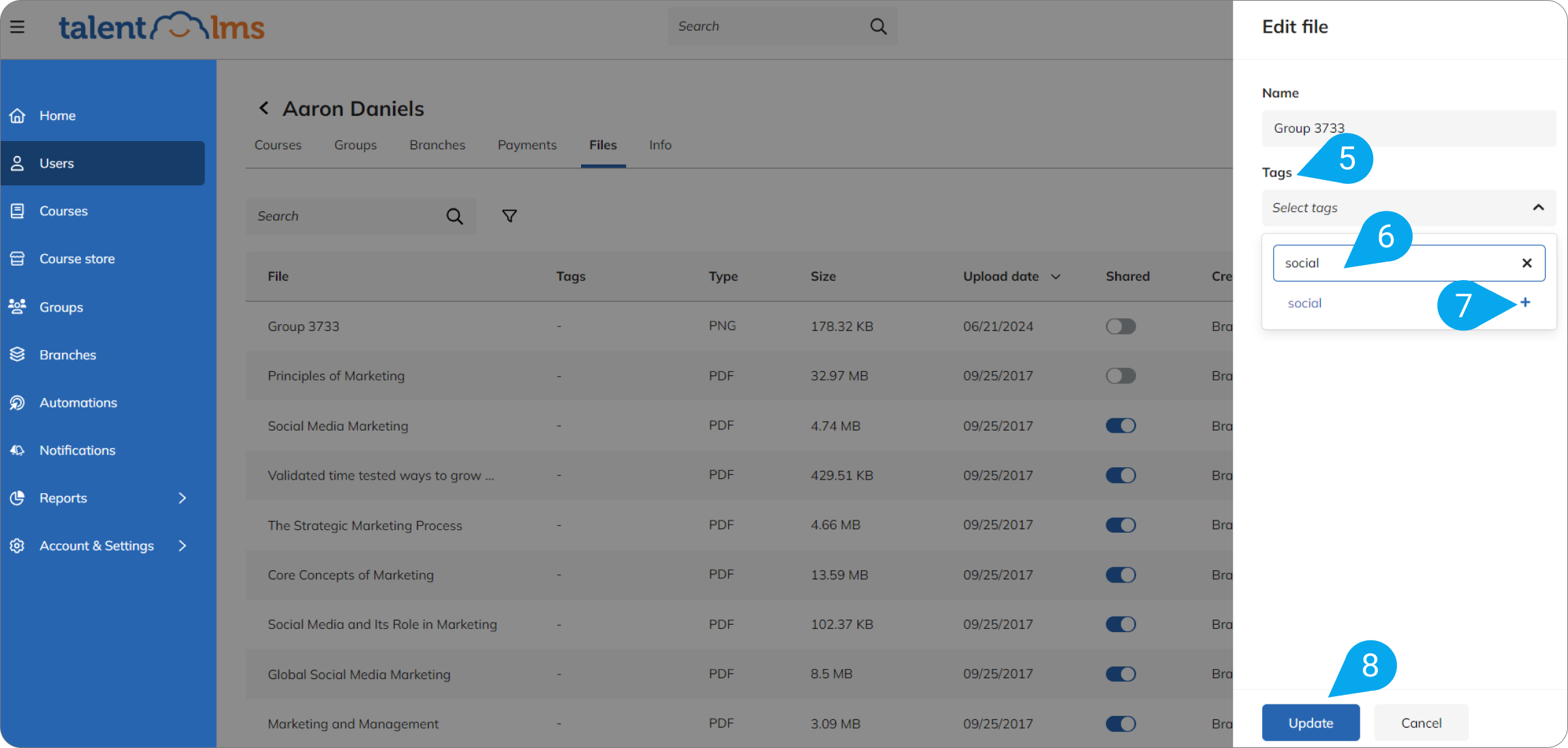The width and height of the screenshot is (1568, 748).
Task: Expand the Reports submenu chevron
Action: (x=182, y=498)
